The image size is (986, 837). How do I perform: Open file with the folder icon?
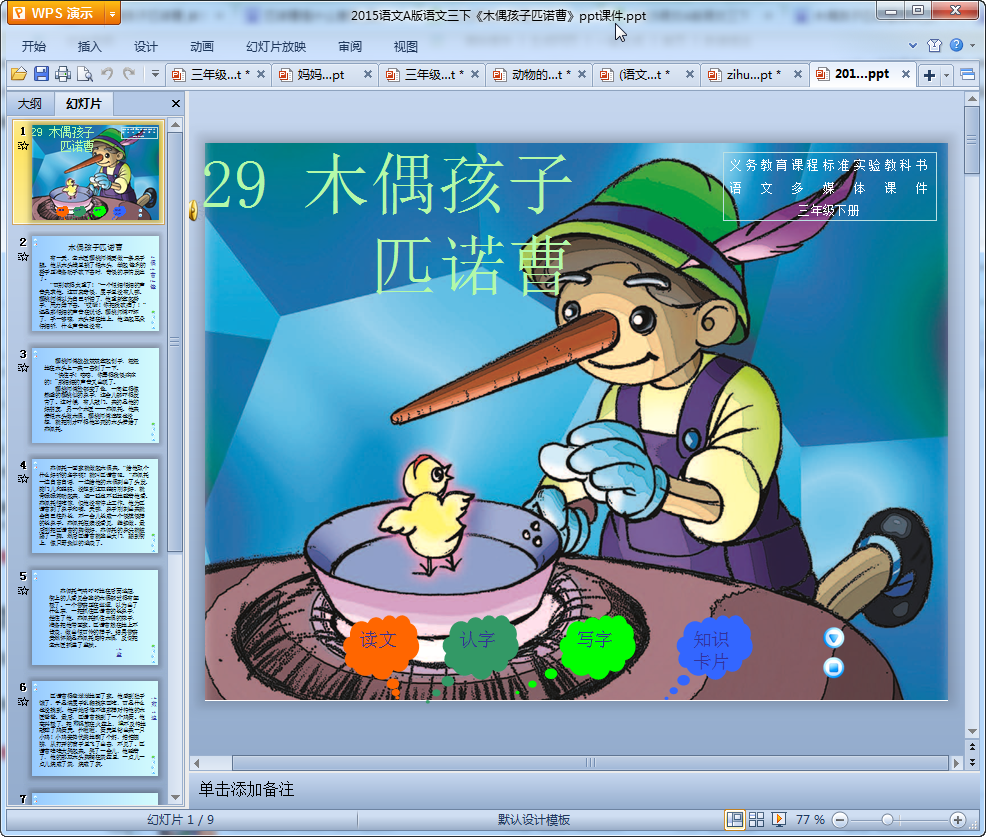(19, 74)
